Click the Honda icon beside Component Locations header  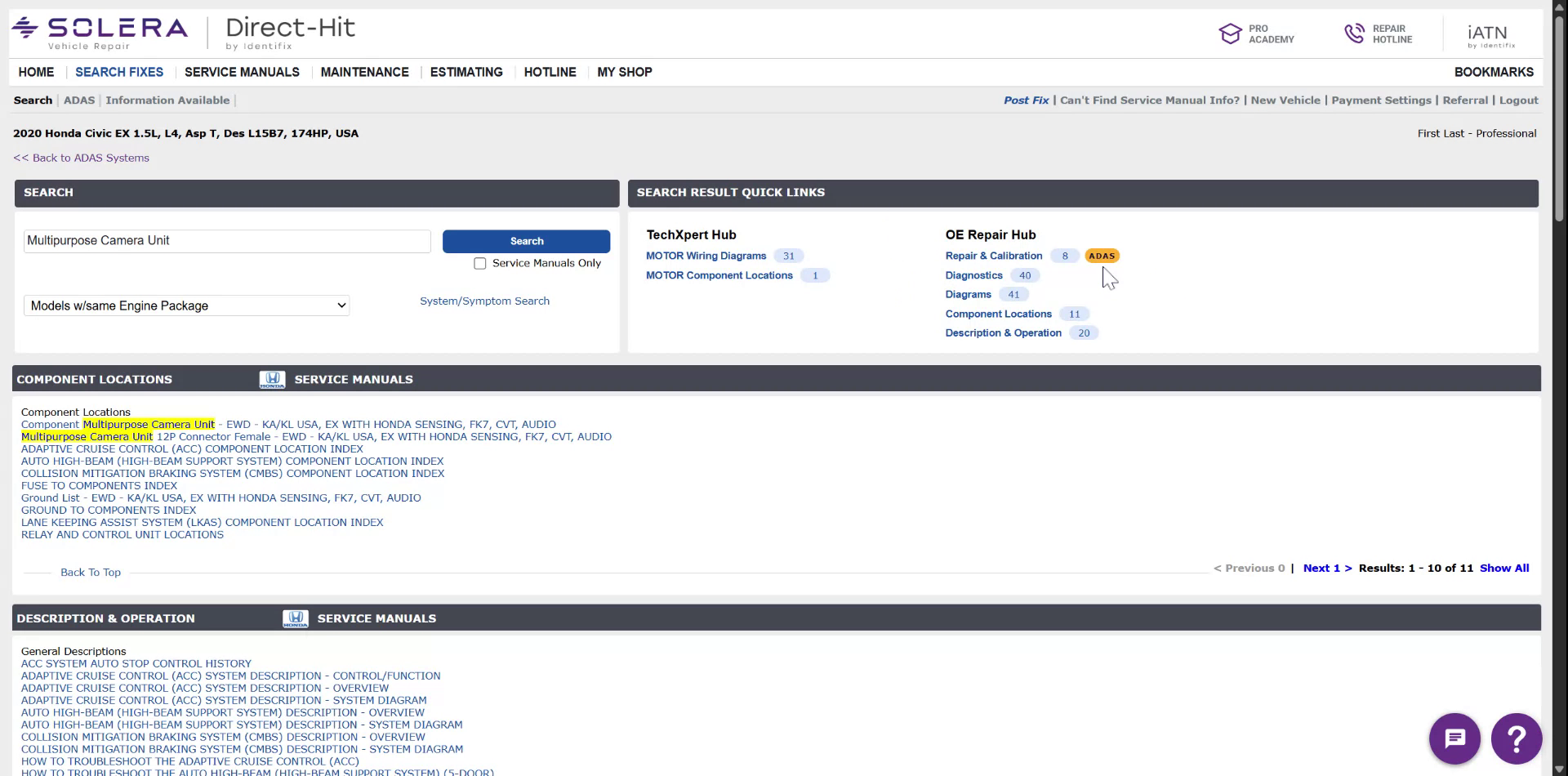[x=272, y=379]
